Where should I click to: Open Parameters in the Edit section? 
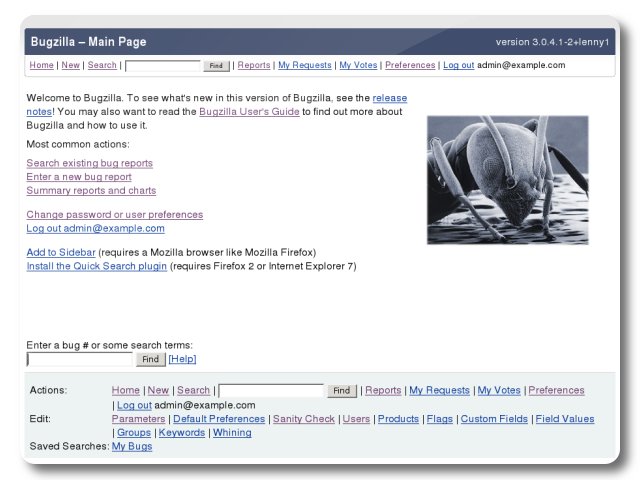[138, 419]
